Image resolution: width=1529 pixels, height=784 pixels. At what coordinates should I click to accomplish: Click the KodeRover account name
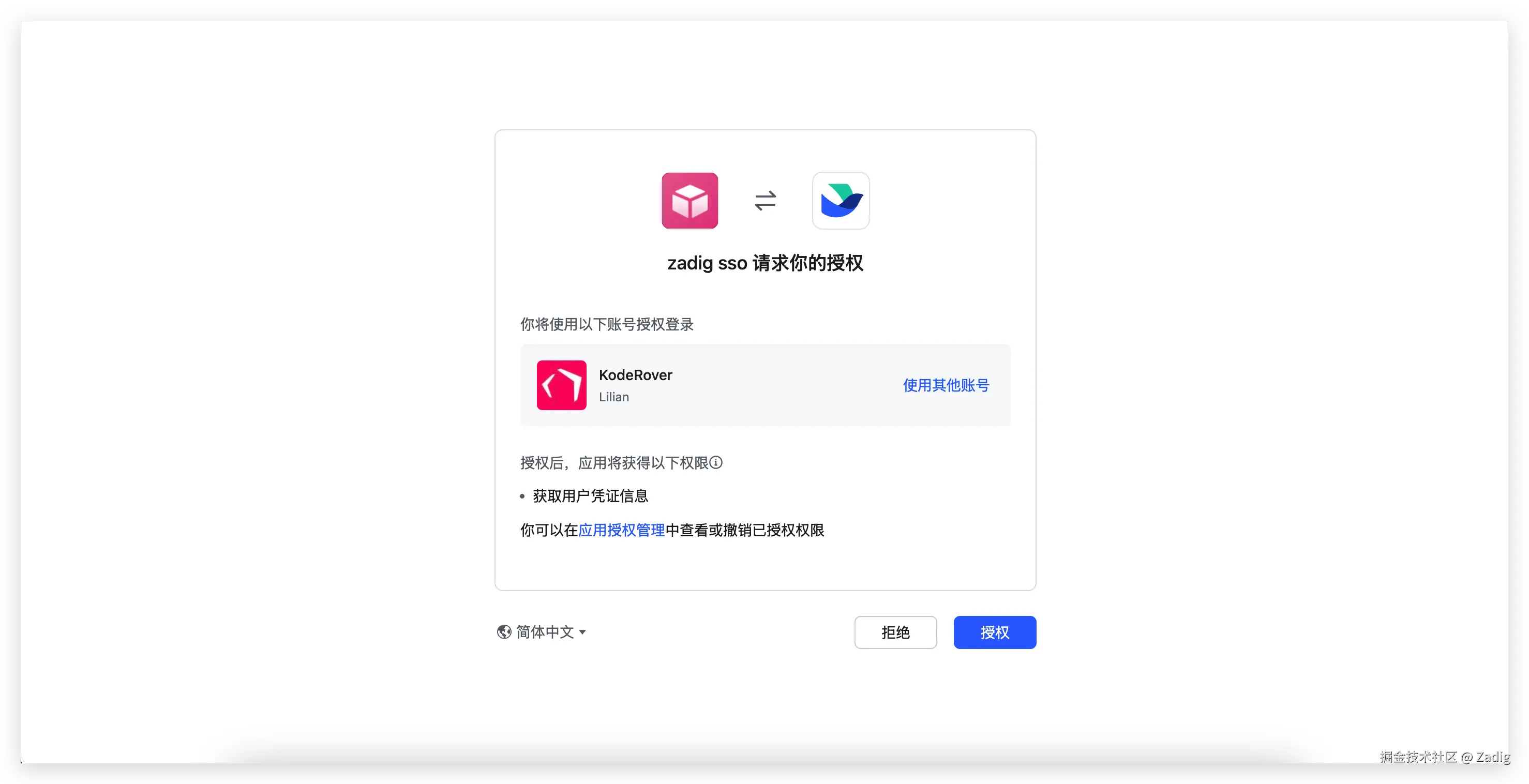[x=635, y=375]
